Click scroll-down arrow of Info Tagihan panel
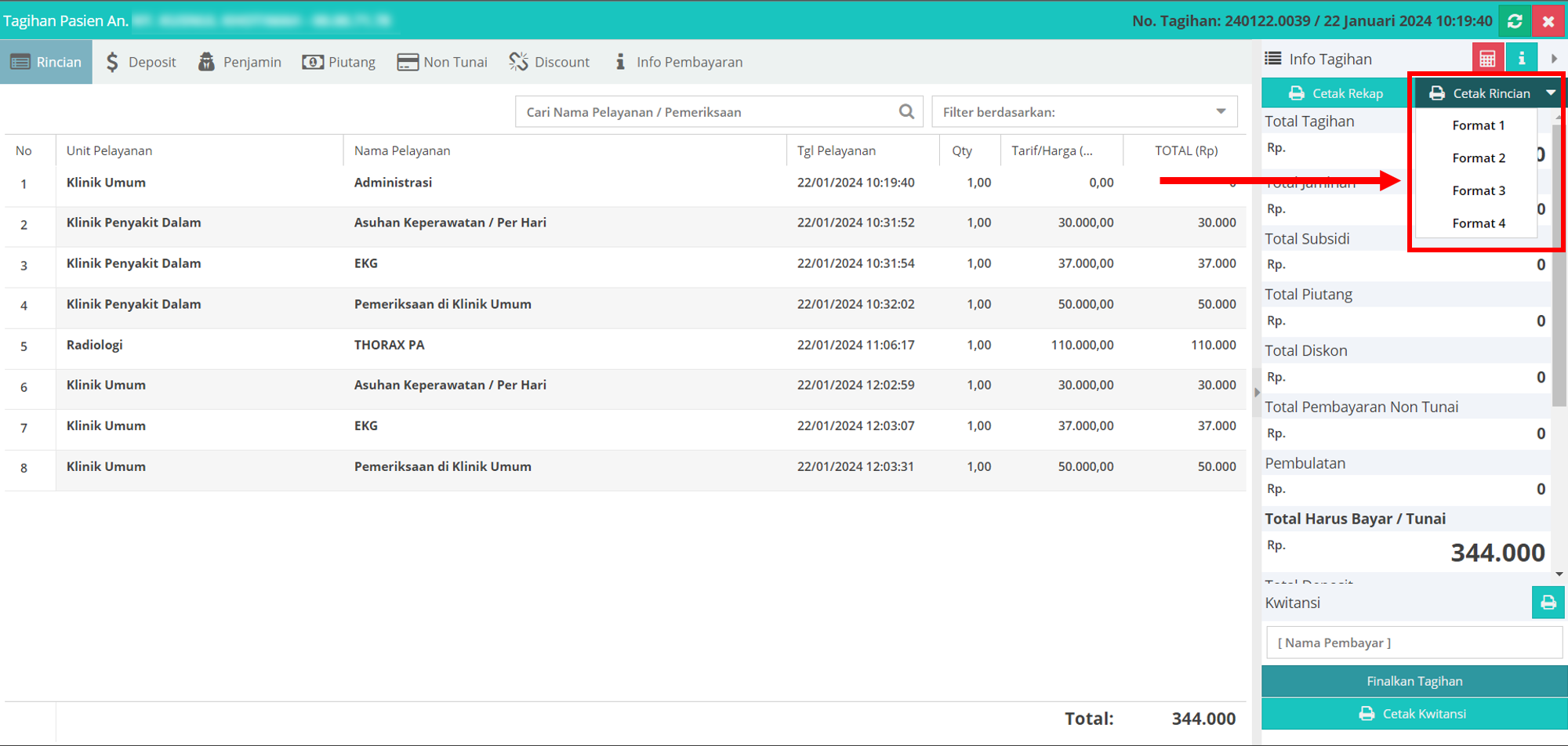The image size is (1568, 746). [x=1559, y=574]
